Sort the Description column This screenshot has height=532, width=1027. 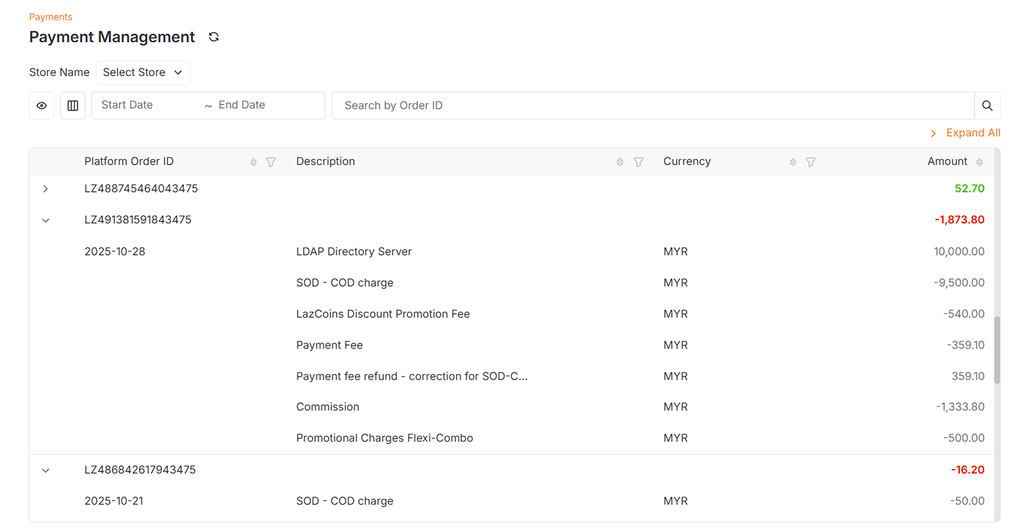tap(620, 162)
